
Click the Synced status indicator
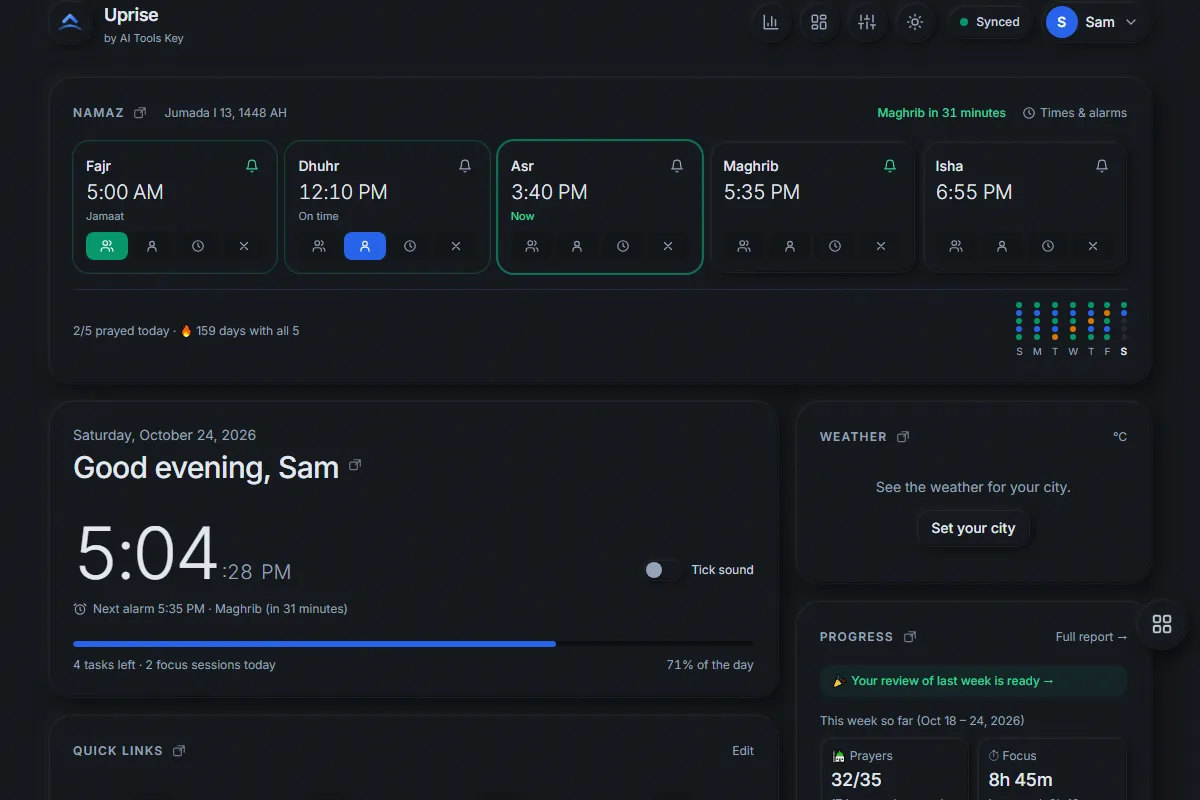990,22
